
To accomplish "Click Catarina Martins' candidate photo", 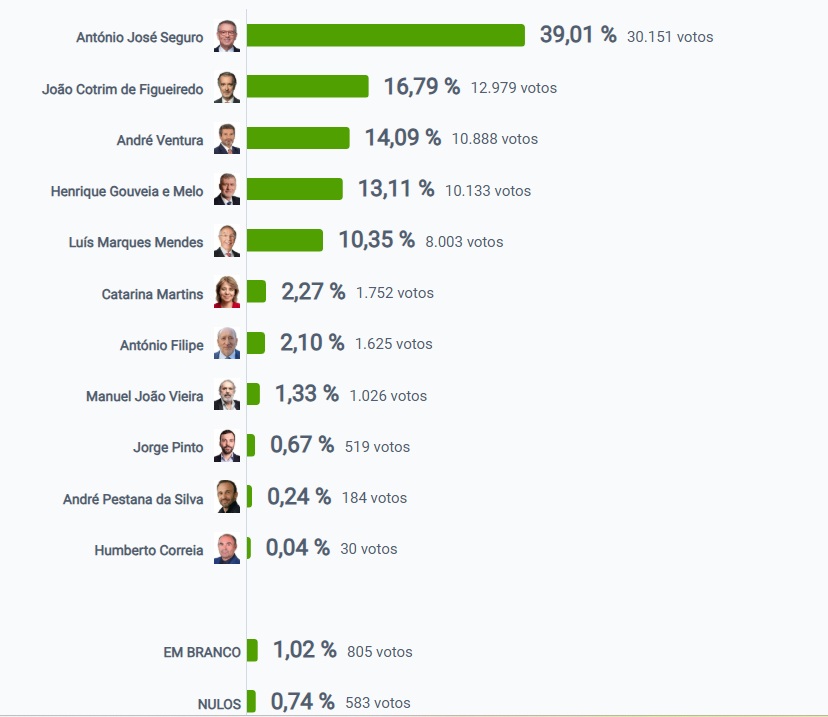I will coord(227,292).
